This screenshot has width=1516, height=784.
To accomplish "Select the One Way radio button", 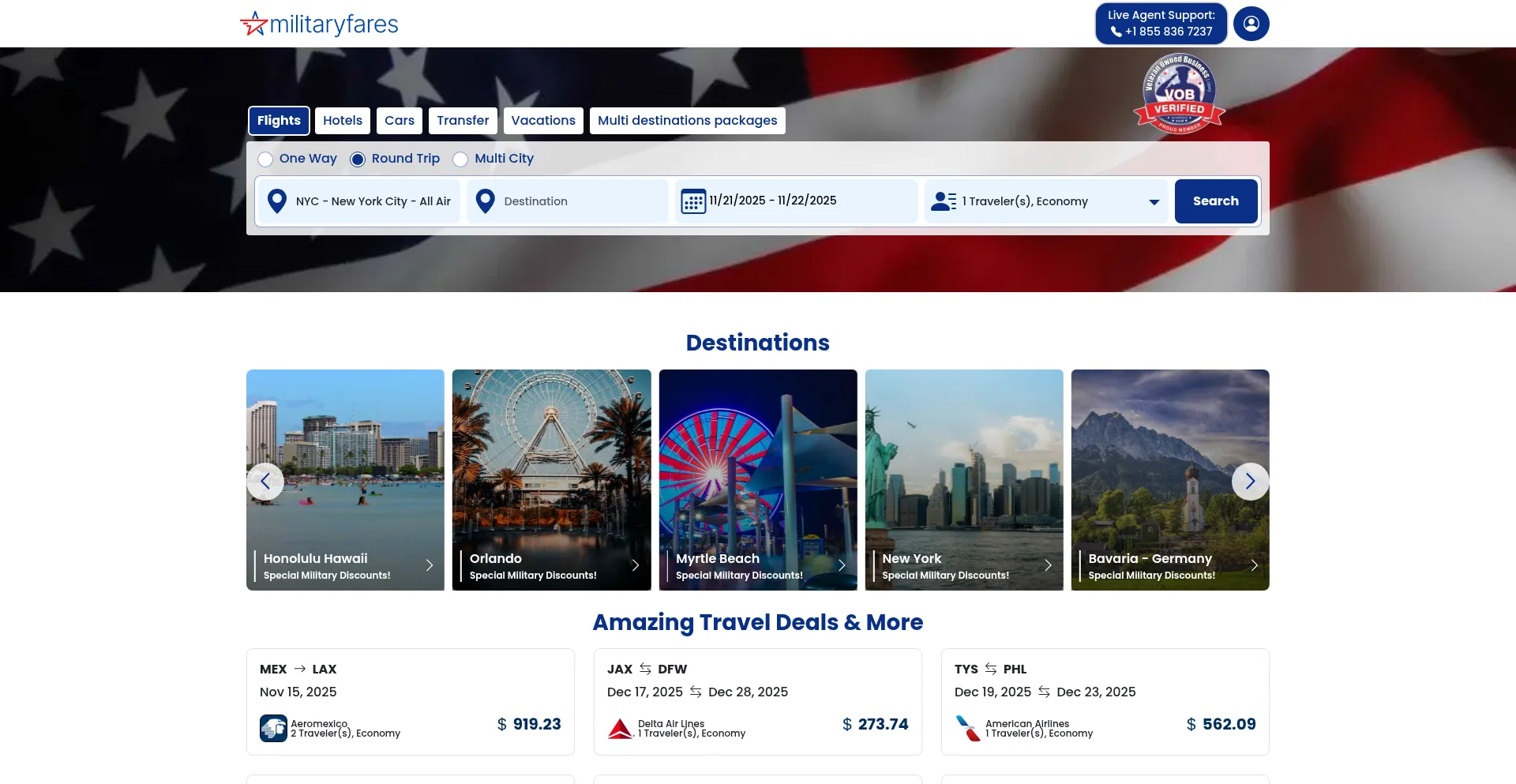I will pos(265,159).
